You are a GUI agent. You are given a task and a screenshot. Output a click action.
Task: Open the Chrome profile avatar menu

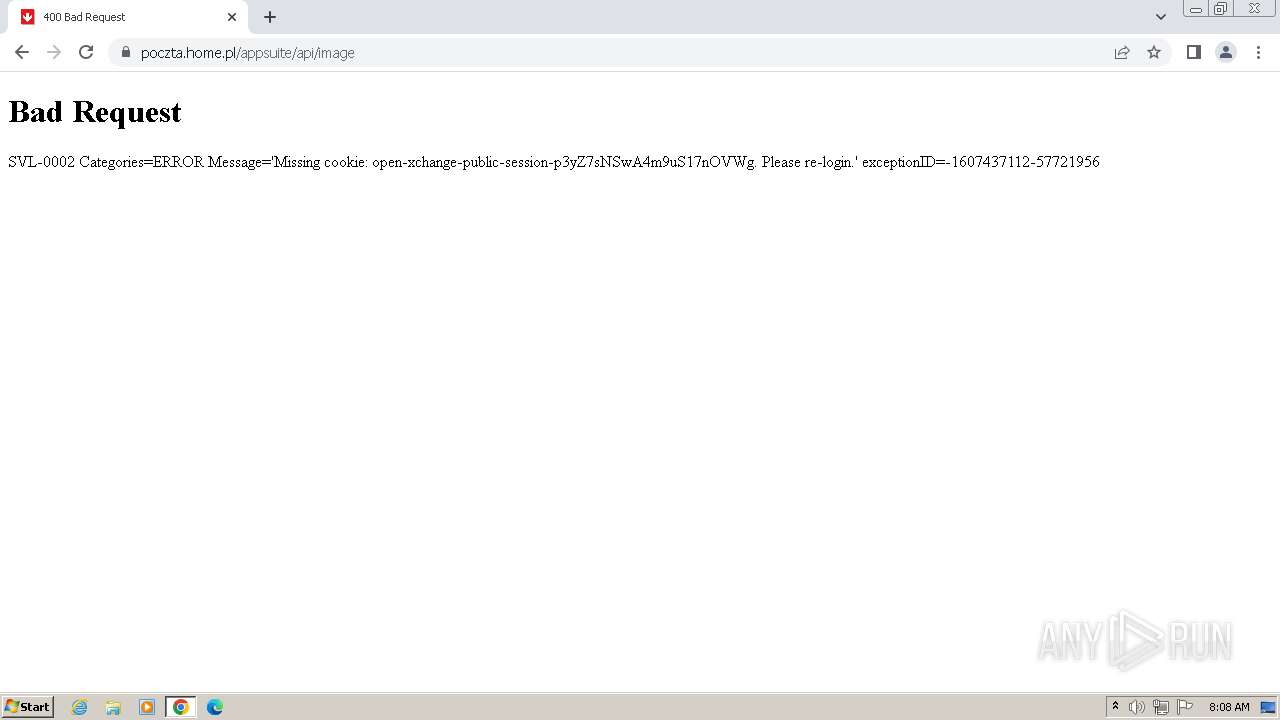(x=1226, y=52)
